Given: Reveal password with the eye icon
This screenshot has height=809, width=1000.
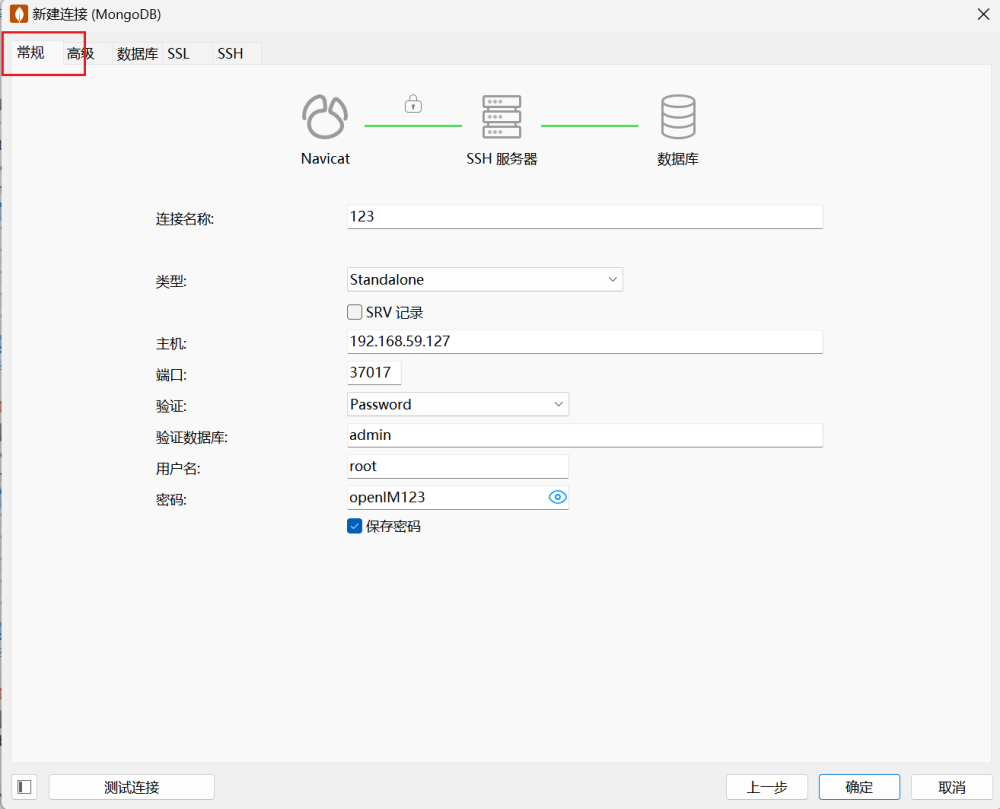Looking at the screenshot, I should coord(558,497).
